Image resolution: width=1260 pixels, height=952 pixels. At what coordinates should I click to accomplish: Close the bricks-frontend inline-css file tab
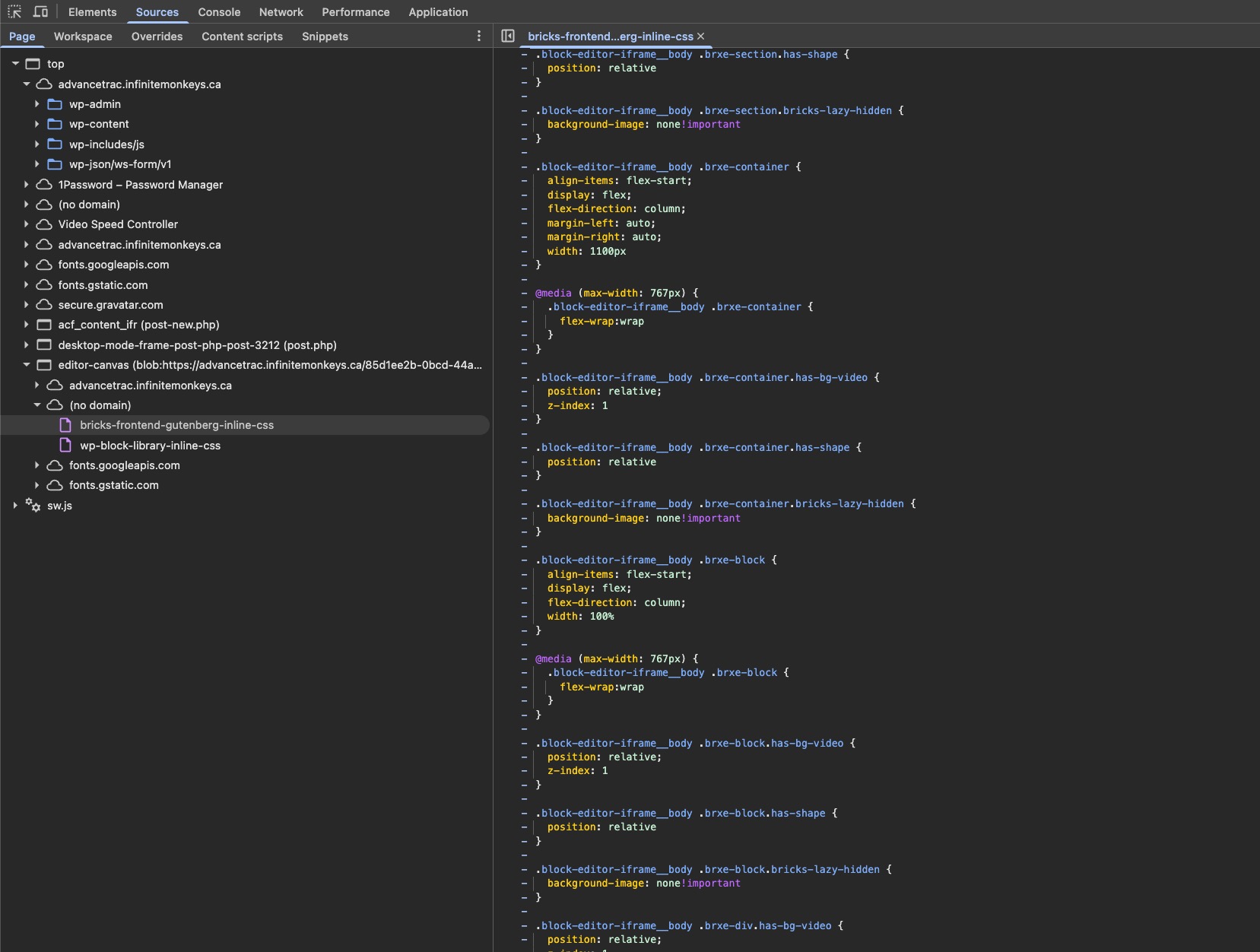pyautogui.click(x=700, y=36)
